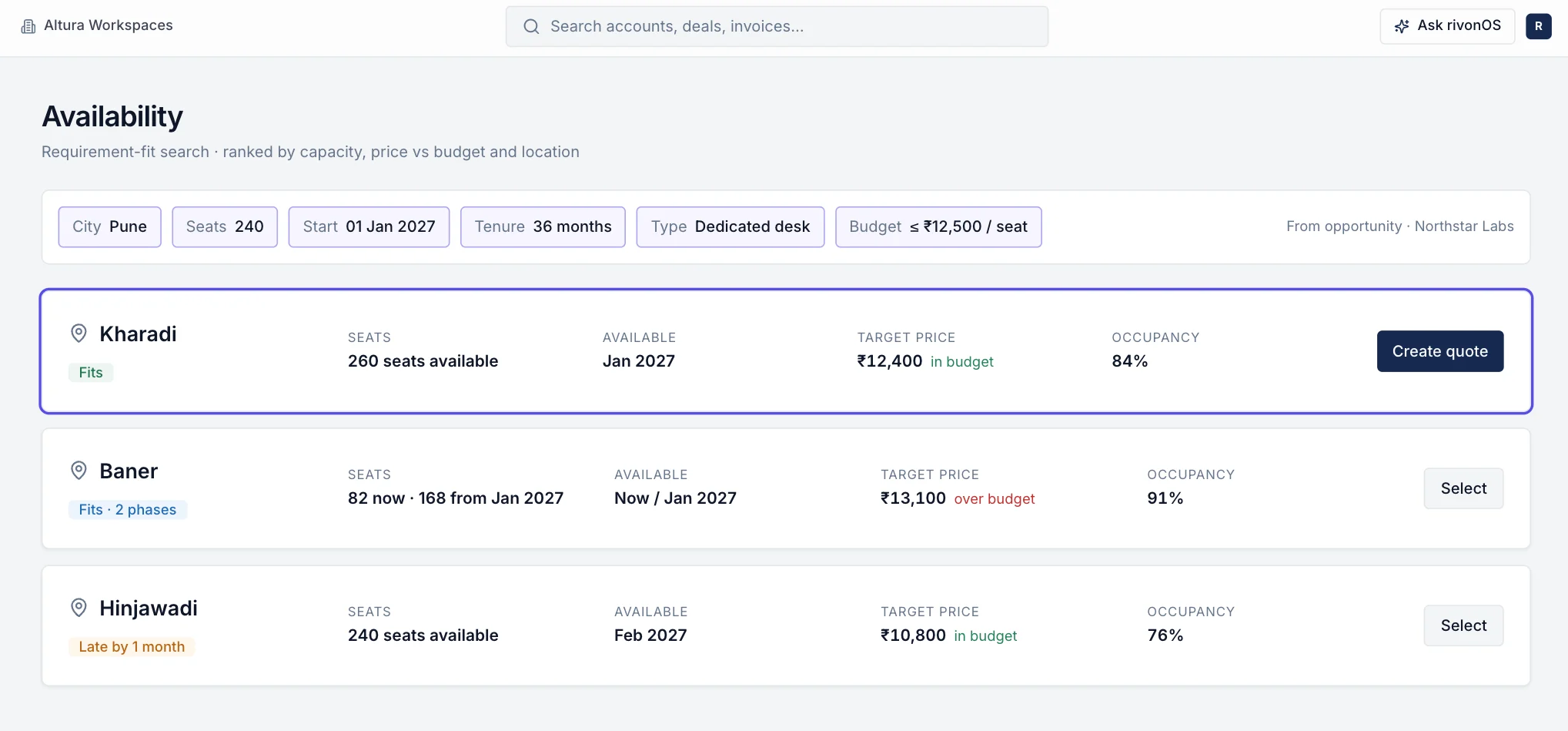Focus the accounts, deals, invoices search field
This screenshot has height=731, width=1568.
click(x=777, y=26)
